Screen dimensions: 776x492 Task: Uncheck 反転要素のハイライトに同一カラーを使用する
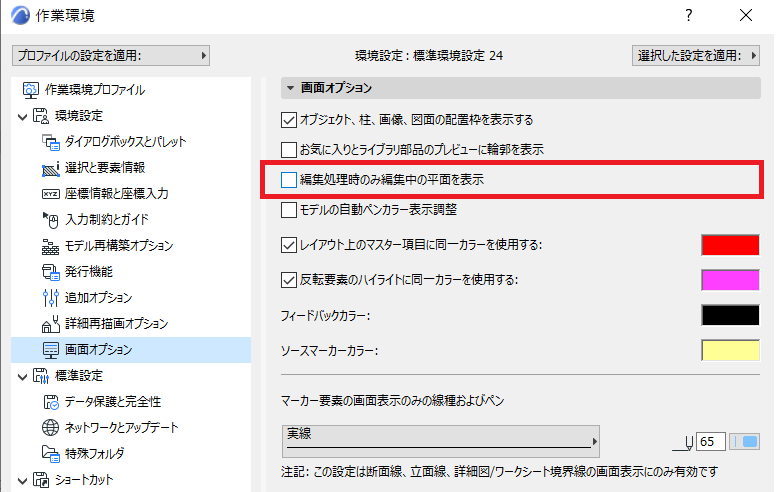[x=289, y=280]
